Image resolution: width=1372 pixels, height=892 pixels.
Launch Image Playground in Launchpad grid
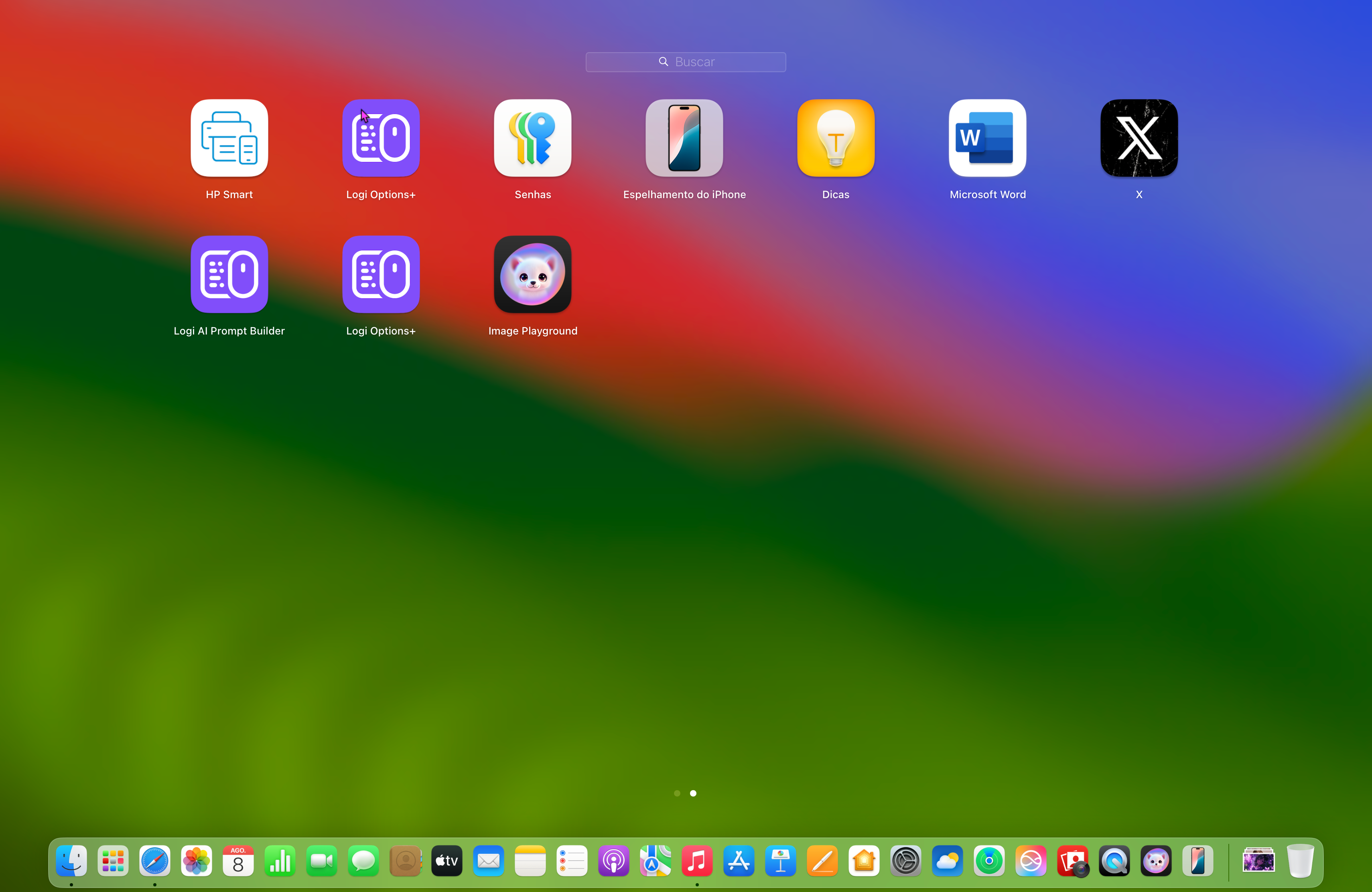[x=532, y=274]
